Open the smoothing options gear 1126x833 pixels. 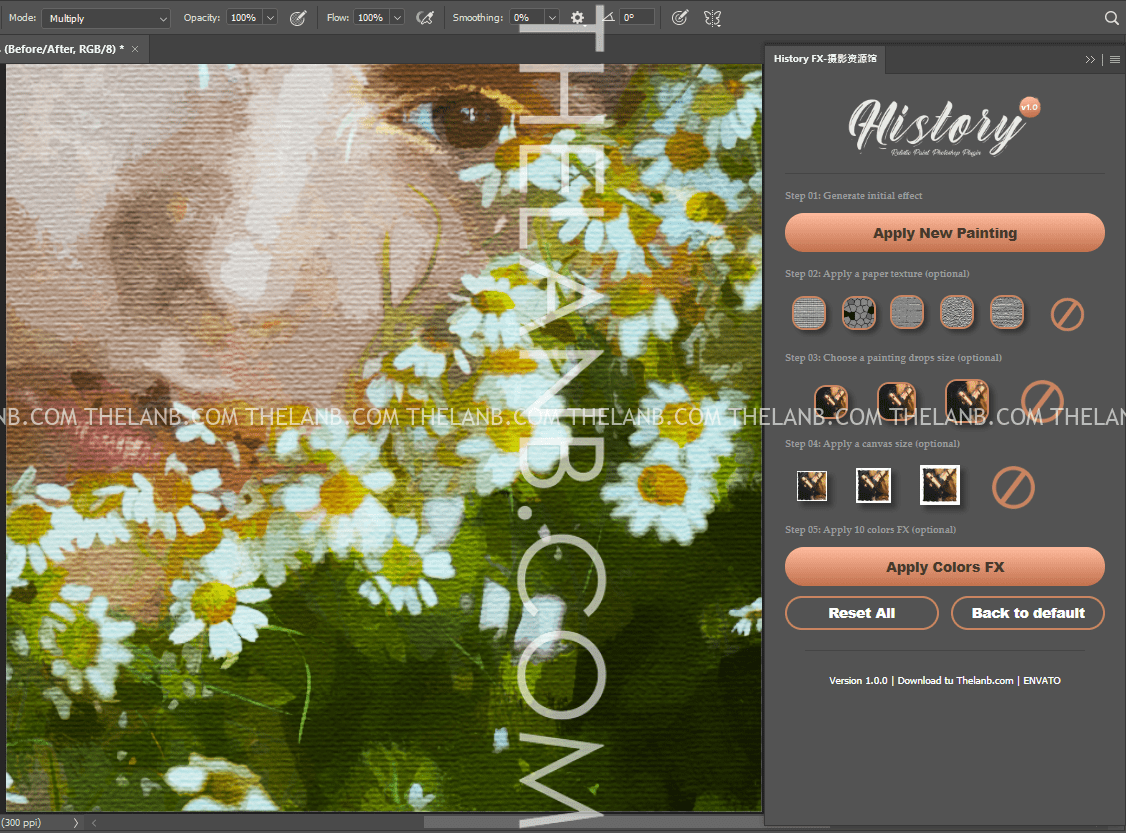577,18
